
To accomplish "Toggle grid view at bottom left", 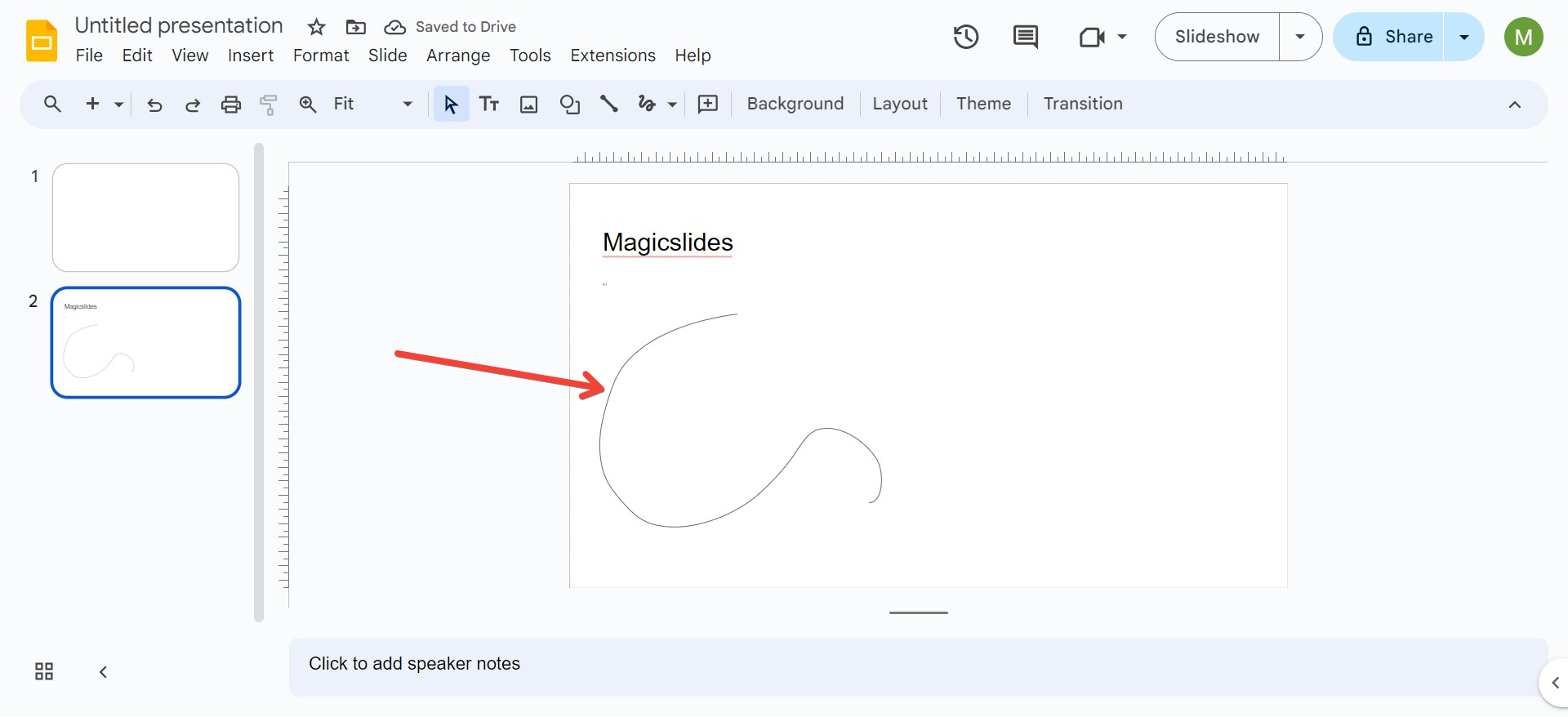I will pos(44,671).
